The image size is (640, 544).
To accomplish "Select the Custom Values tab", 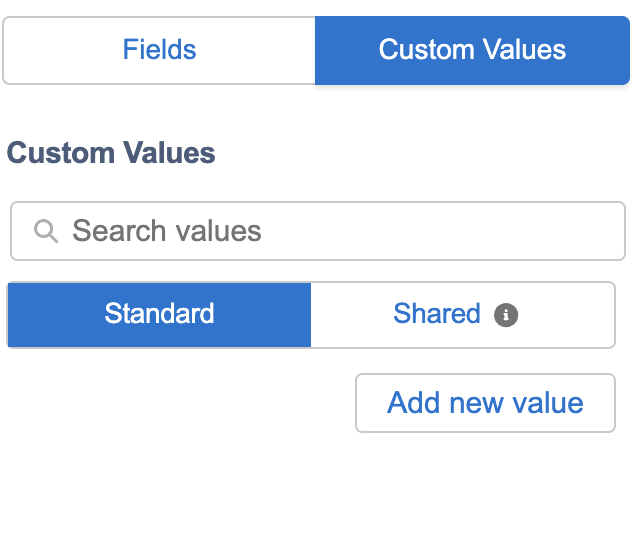I will click(x=472, y=51).
